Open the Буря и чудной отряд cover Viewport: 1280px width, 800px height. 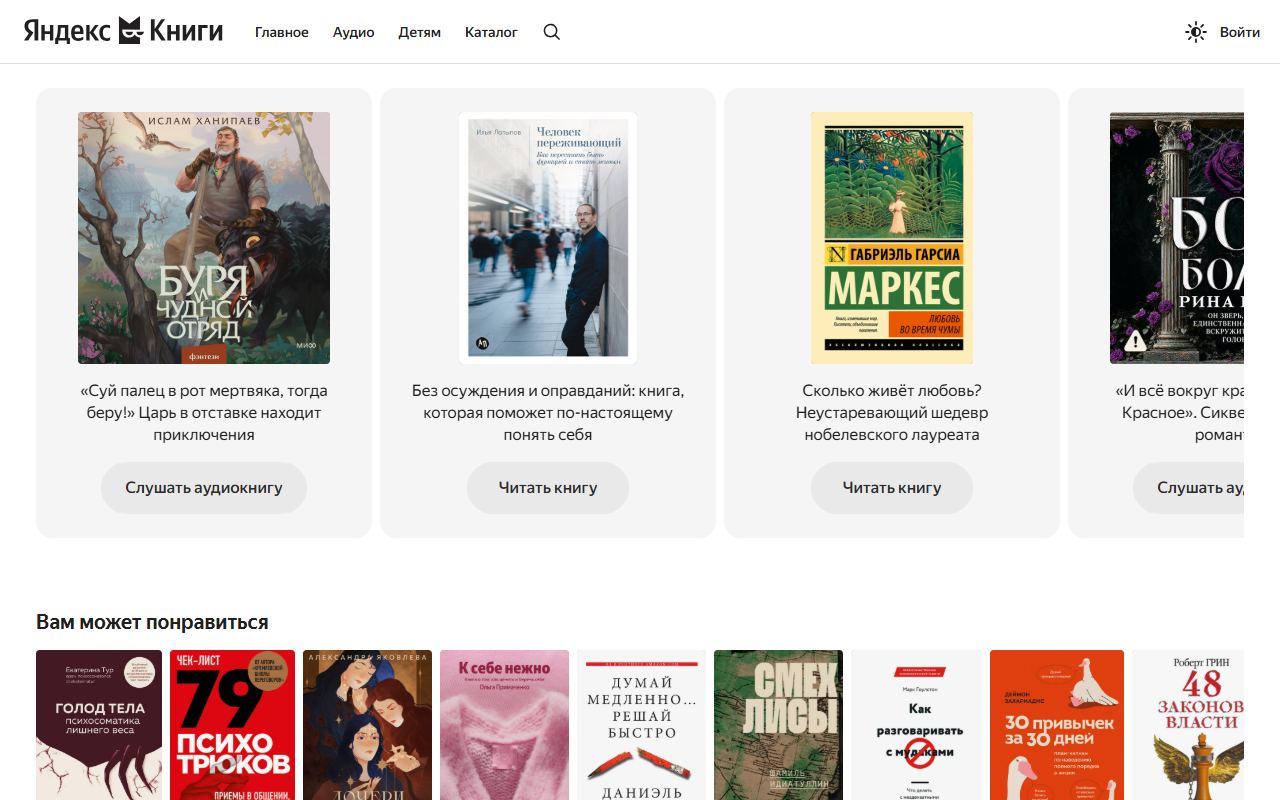(204, 238)
